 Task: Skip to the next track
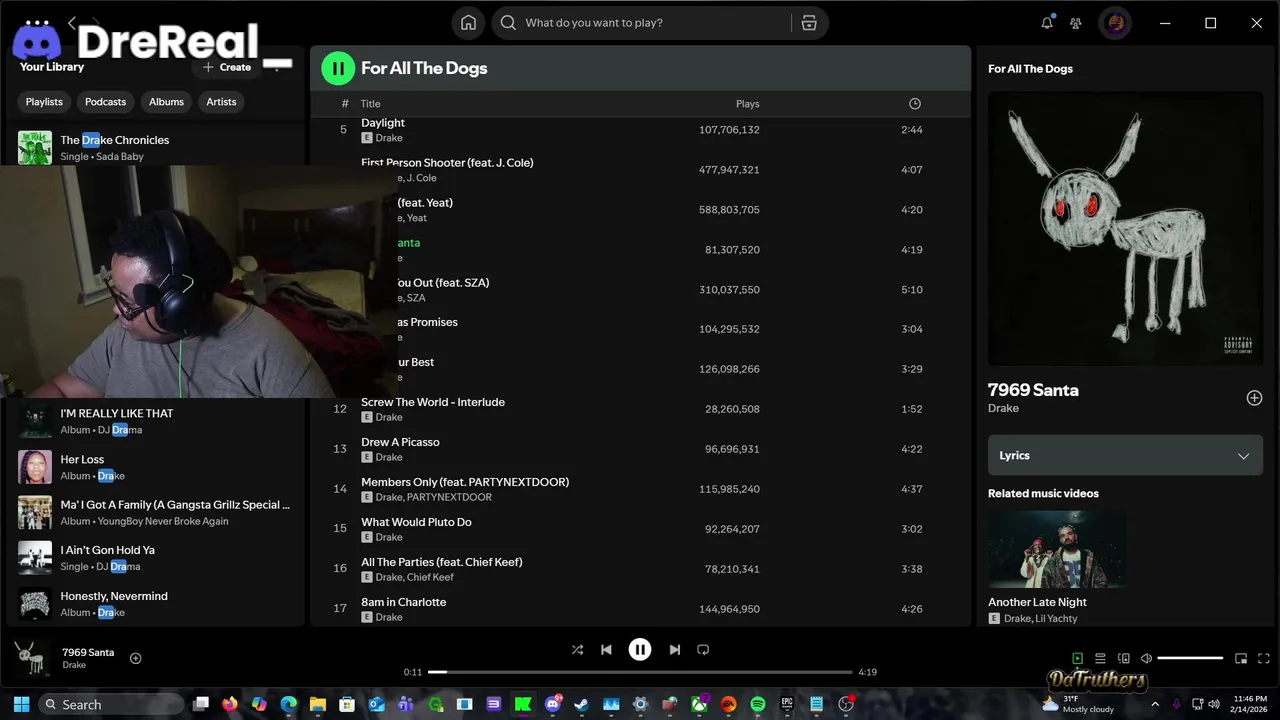pos(675,650)
